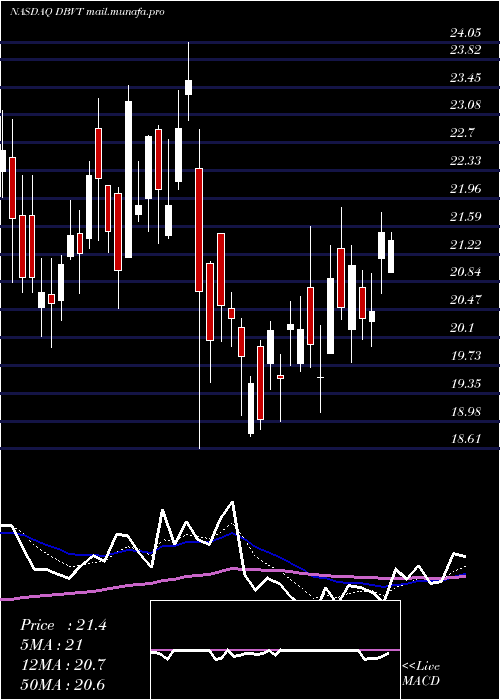Click the 20.1 price axis label

point(462,328)
